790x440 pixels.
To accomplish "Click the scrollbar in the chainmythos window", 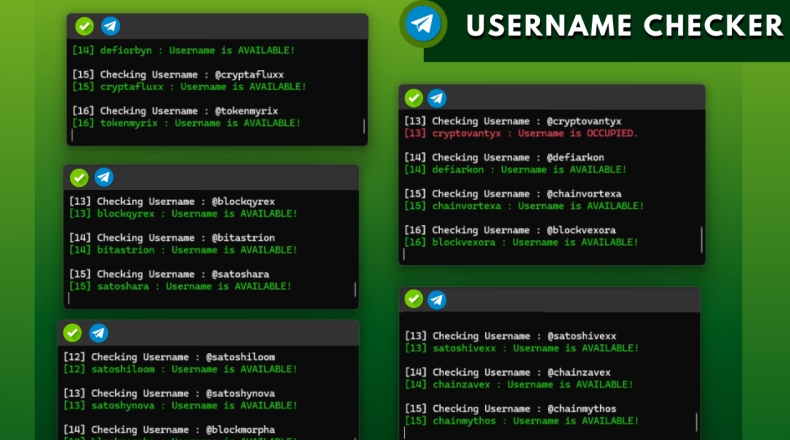I will (694, 422).
